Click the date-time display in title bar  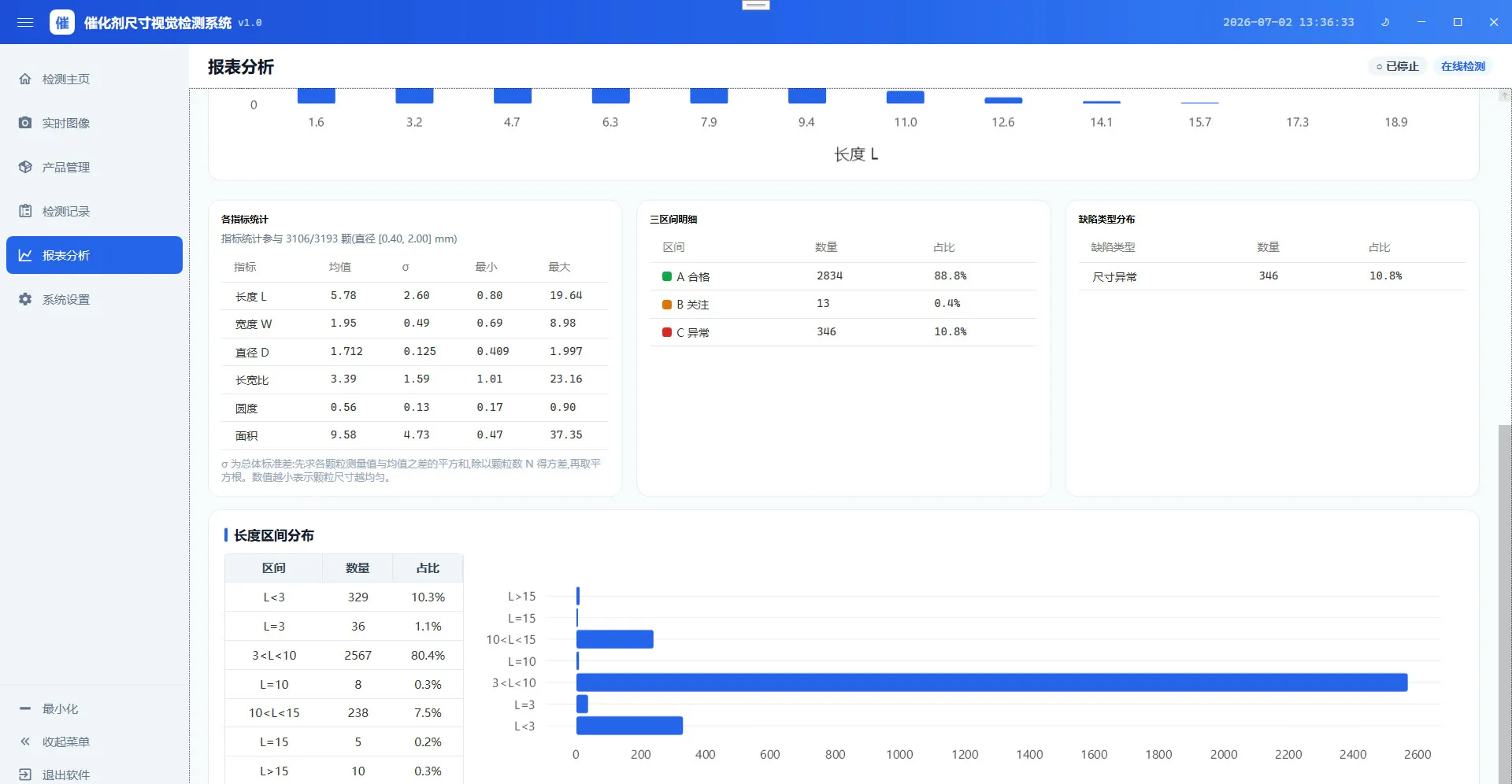click(1288, 22)
